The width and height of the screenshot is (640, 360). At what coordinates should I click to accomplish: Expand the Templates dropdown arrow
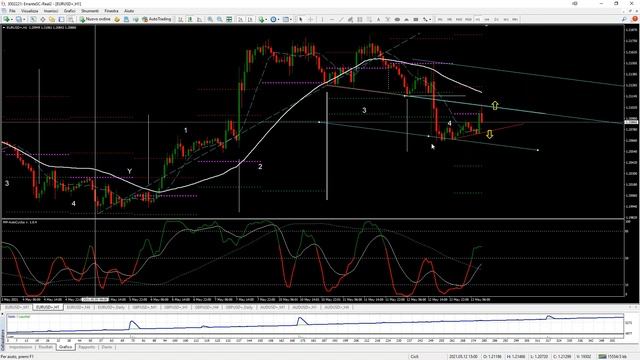point(291,19)
